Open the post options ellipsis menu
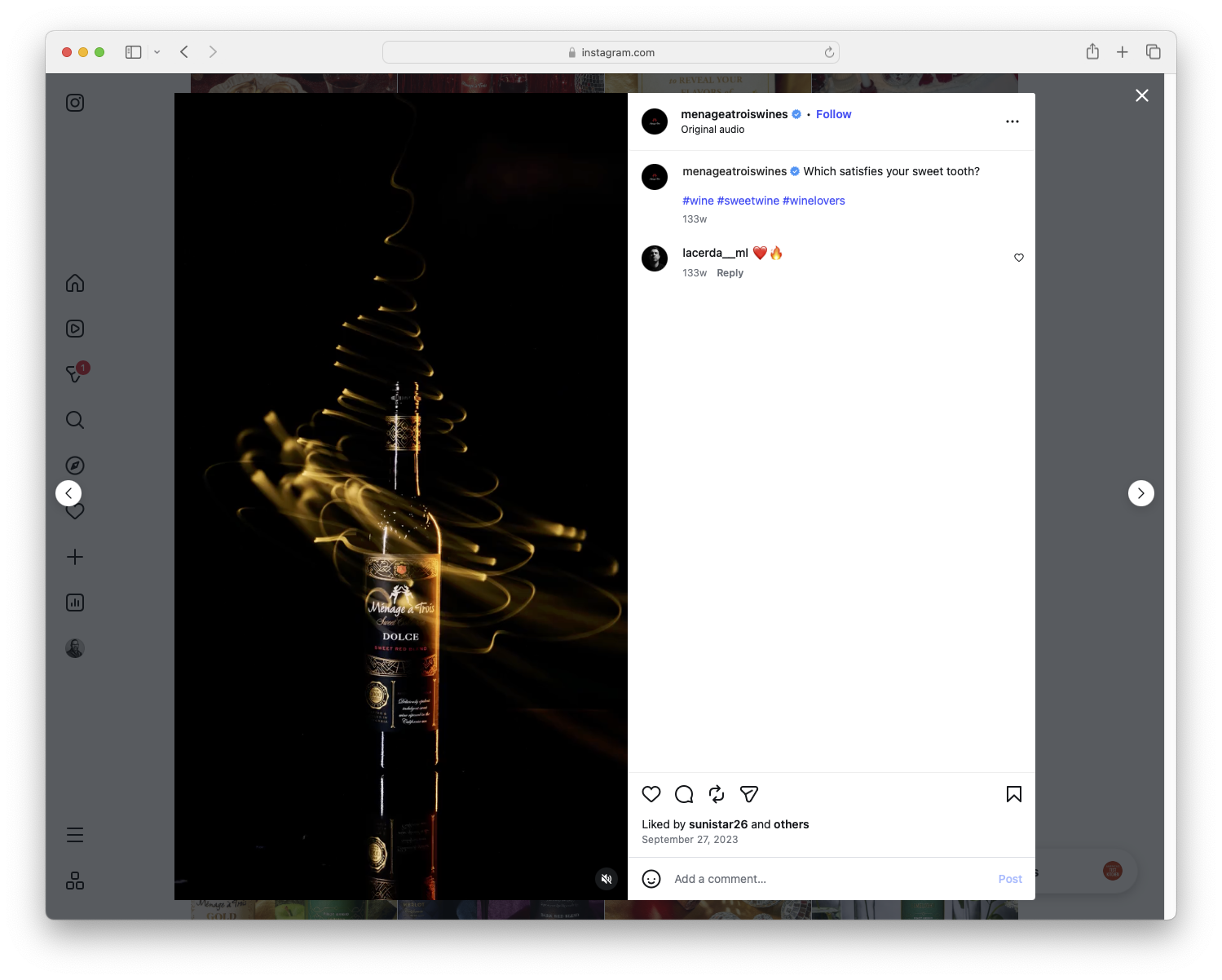 [1012, 121]
